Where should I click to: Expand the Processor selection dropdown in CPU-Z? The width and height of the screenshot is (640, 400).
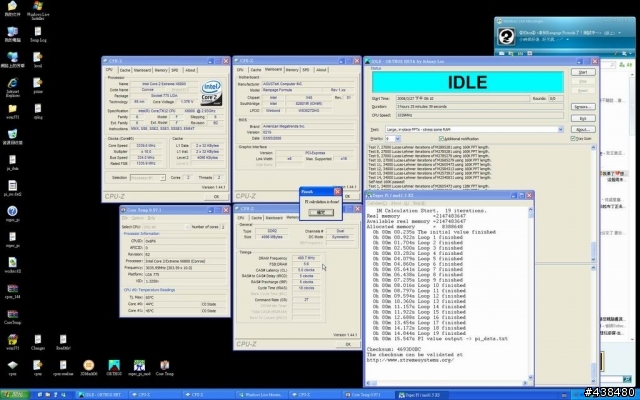pyautogui.click(x=162, y=178)
